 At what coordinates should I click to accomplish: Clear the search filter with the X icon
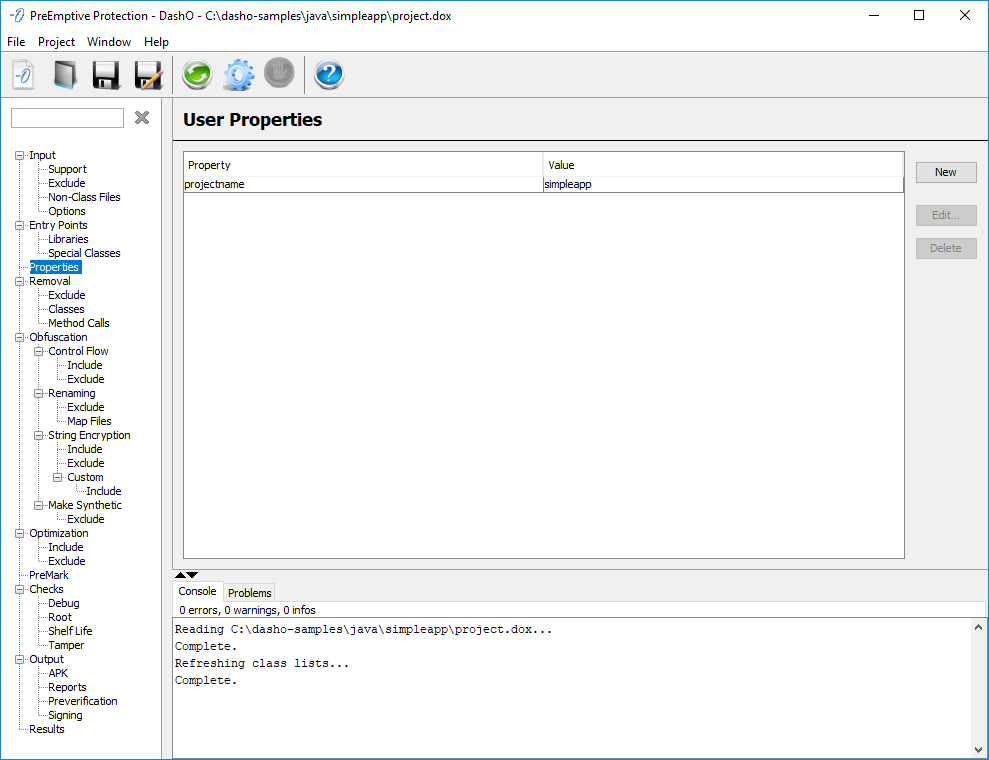coord(142,118)
